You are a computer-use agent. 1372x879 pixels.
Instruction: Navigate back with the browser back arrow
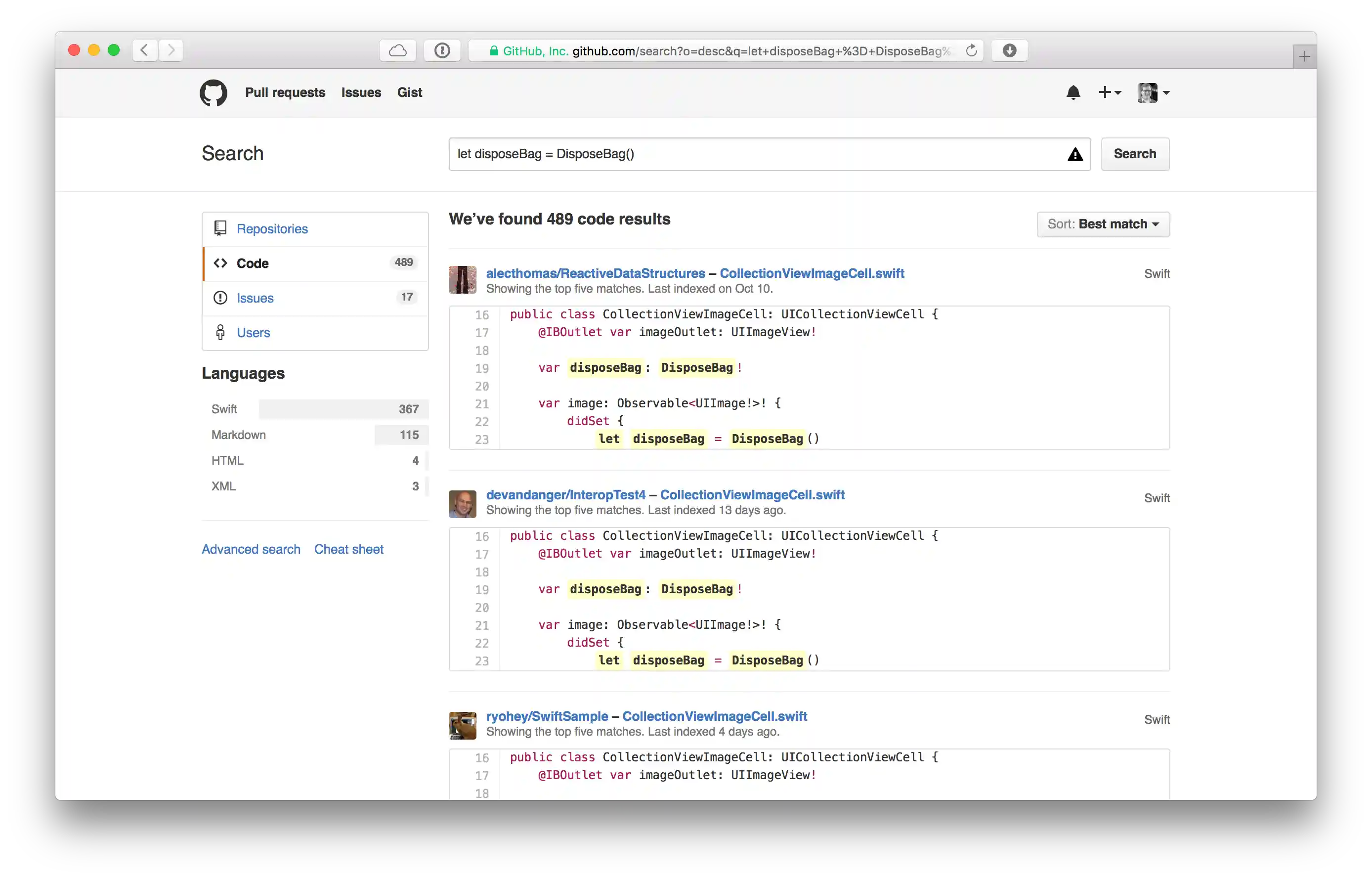pos(144,50)
